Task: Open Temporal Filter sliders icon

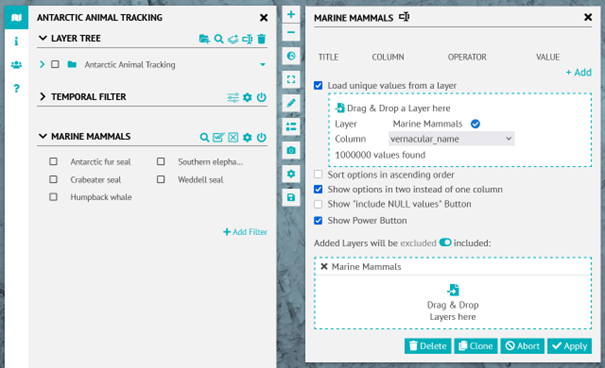Action: (x=233, y=97)
